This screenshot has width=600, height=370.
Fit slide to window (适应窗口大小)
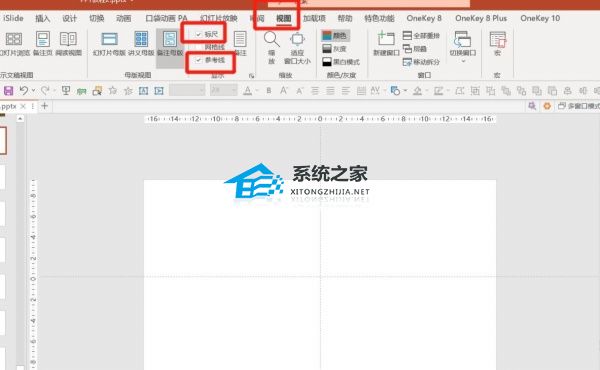[297, 48]
